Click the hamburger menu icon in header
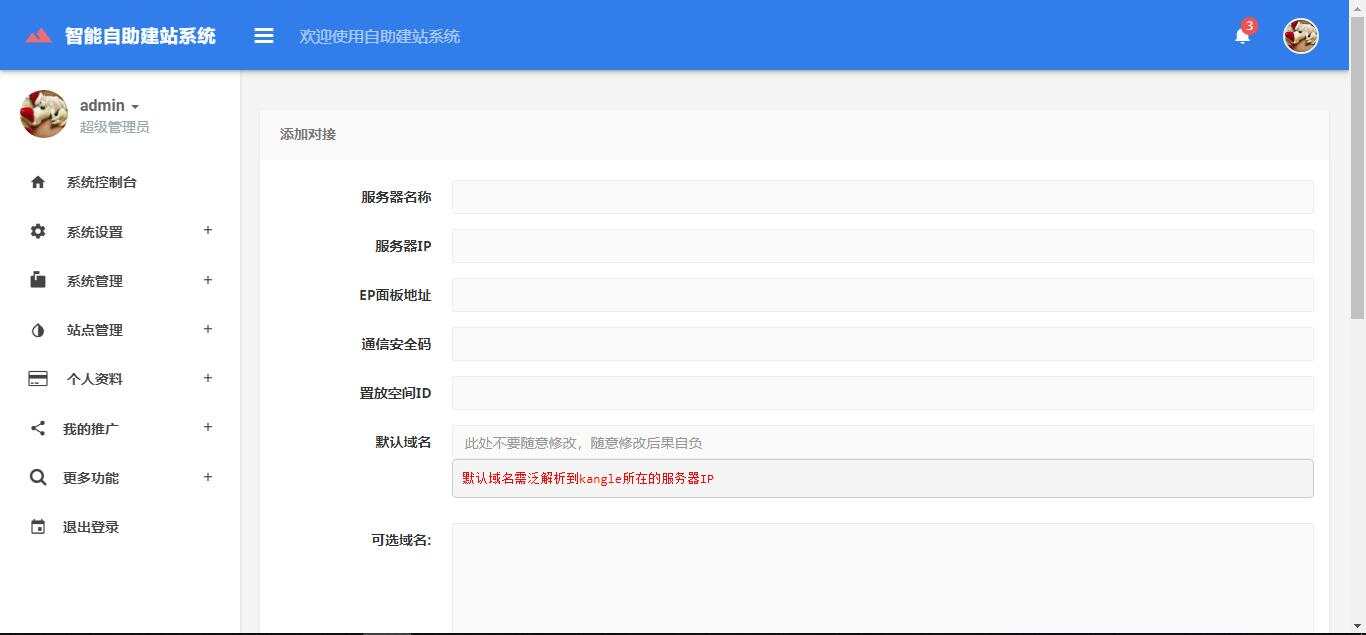This screenshot has width=1366, height=635. point(263,35)
